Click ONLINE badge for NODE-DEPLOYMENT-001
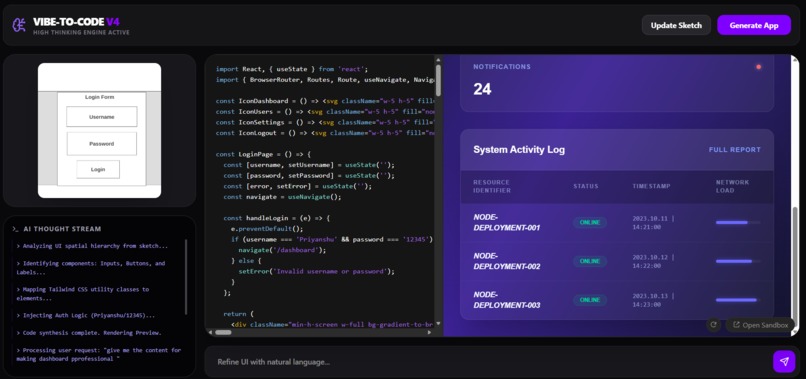806x379 pixels. tap(590, 222)
